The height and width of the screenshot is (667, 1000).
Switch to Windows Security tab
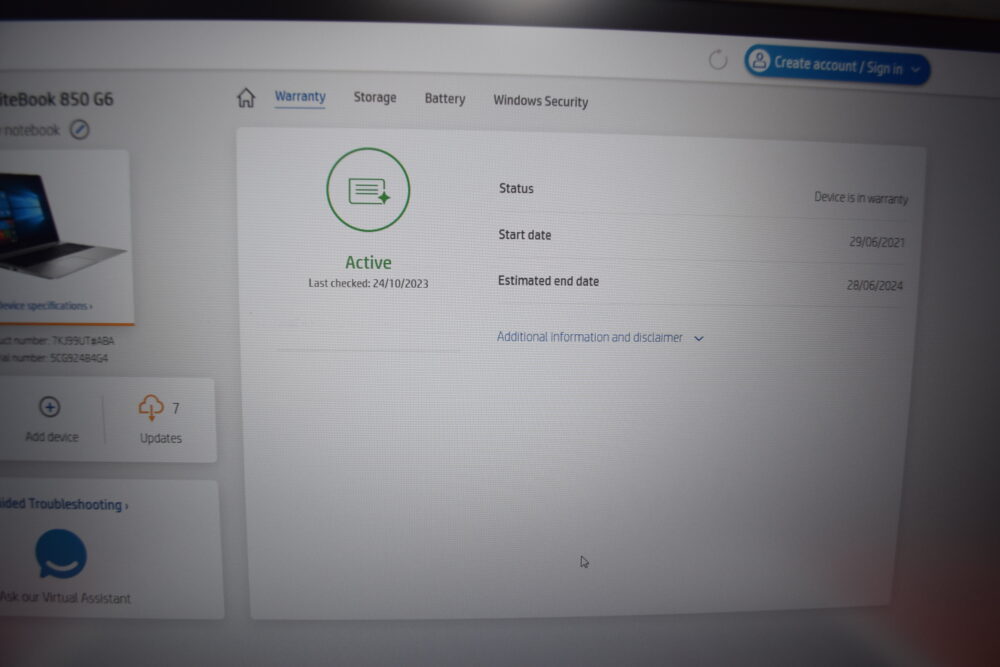(540, 101)
